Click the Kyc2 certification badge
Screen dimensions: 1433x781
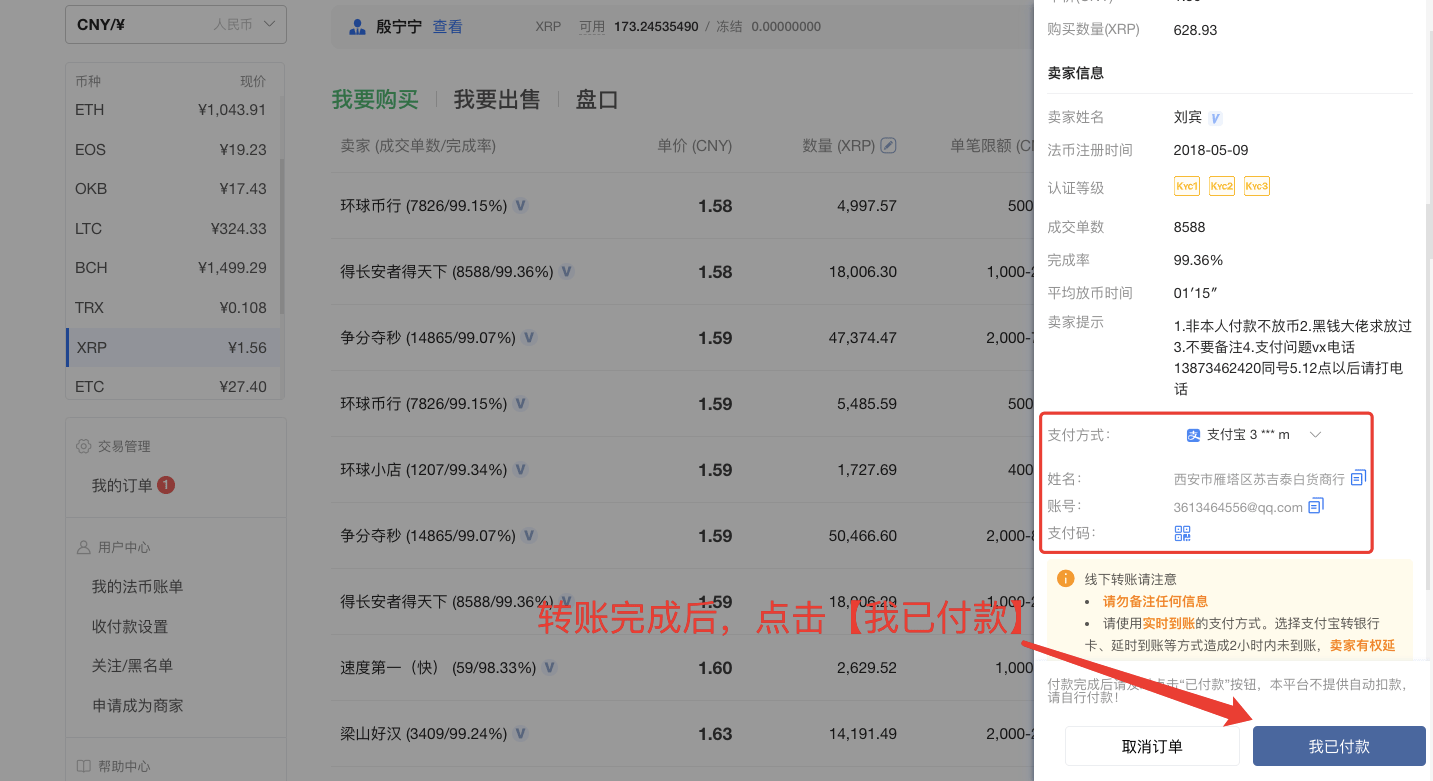(x=1222, y=186)
